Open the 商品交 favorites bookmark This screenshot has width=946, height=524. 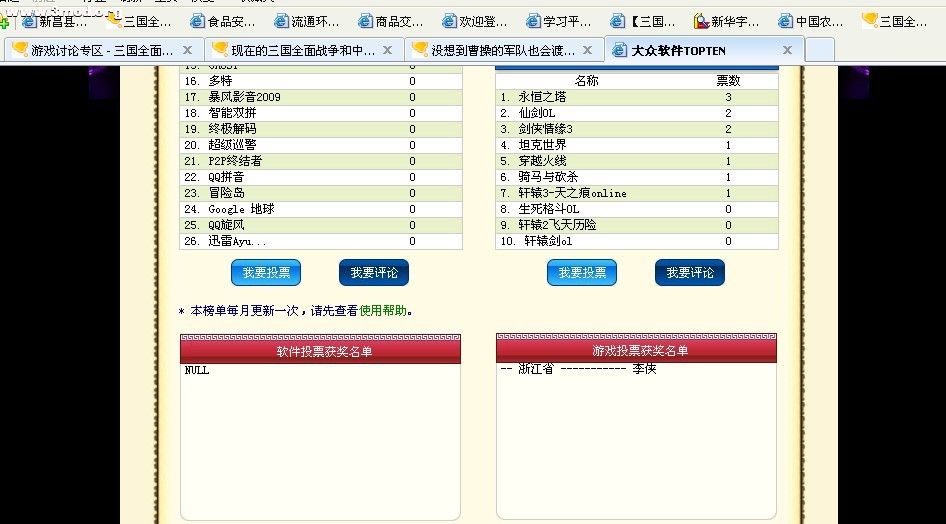(x=390, y=21)
